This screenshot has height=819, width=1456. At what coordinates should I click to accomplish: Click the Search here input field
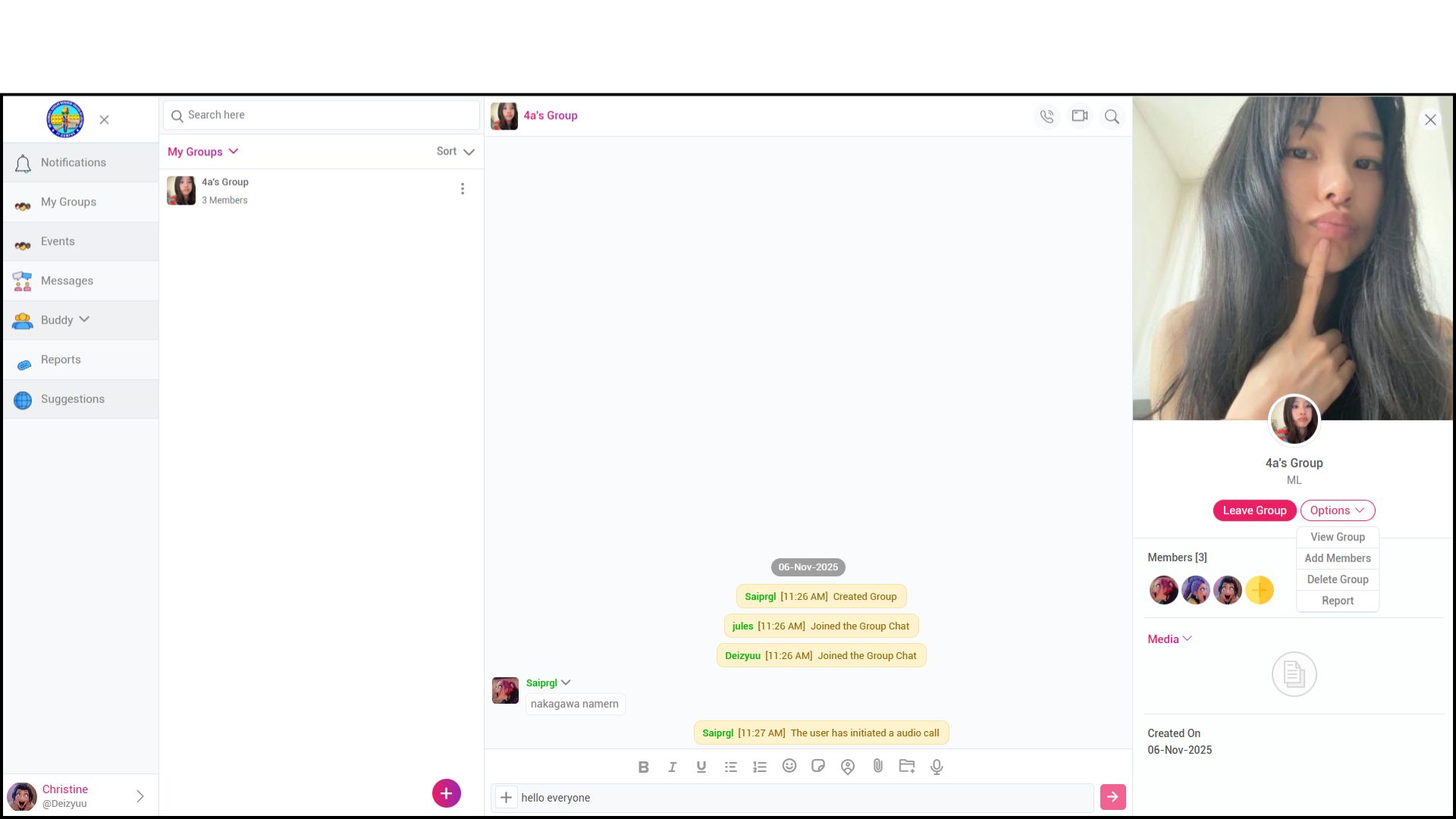326,115
